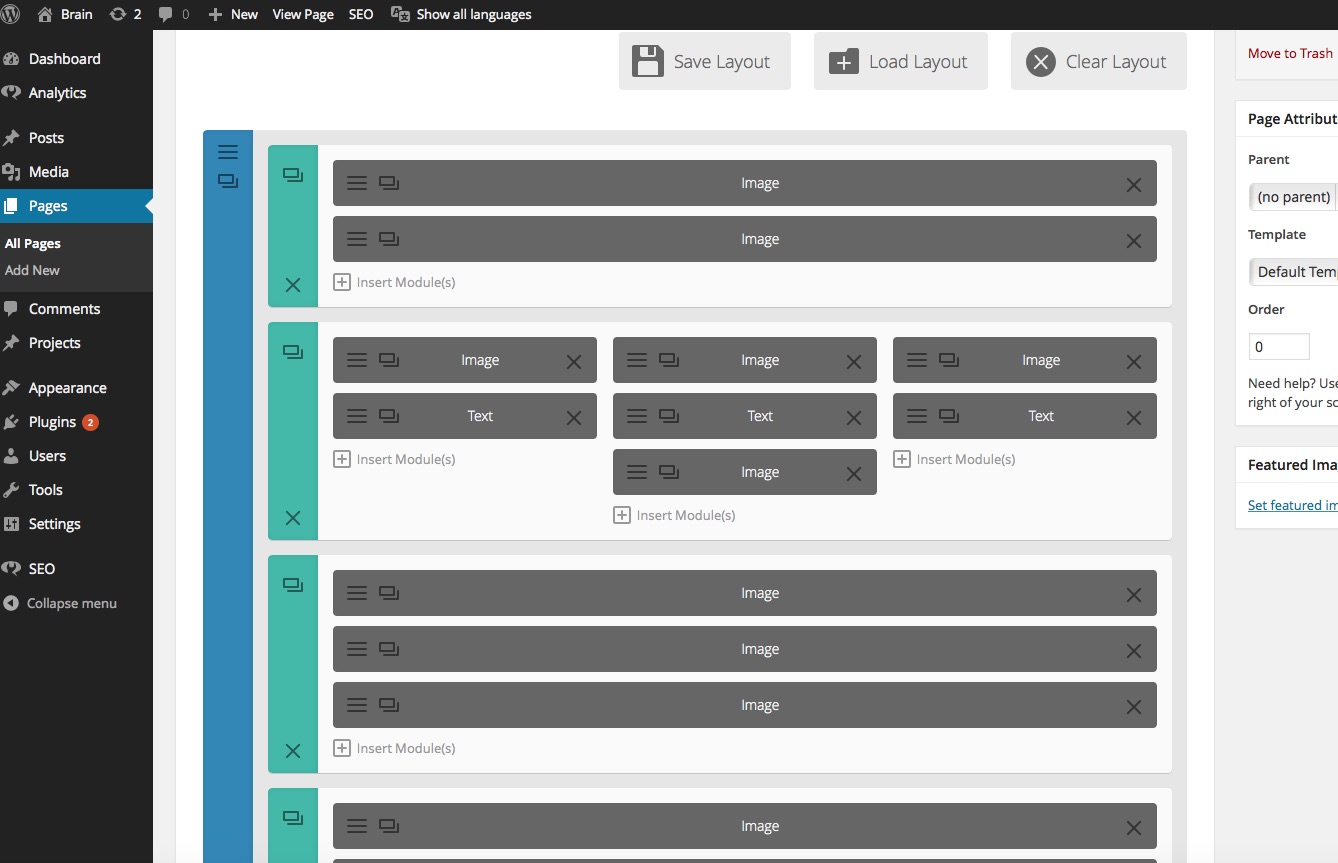
Task: Go to Appearance menu item
Action: [x=67, y=388]
